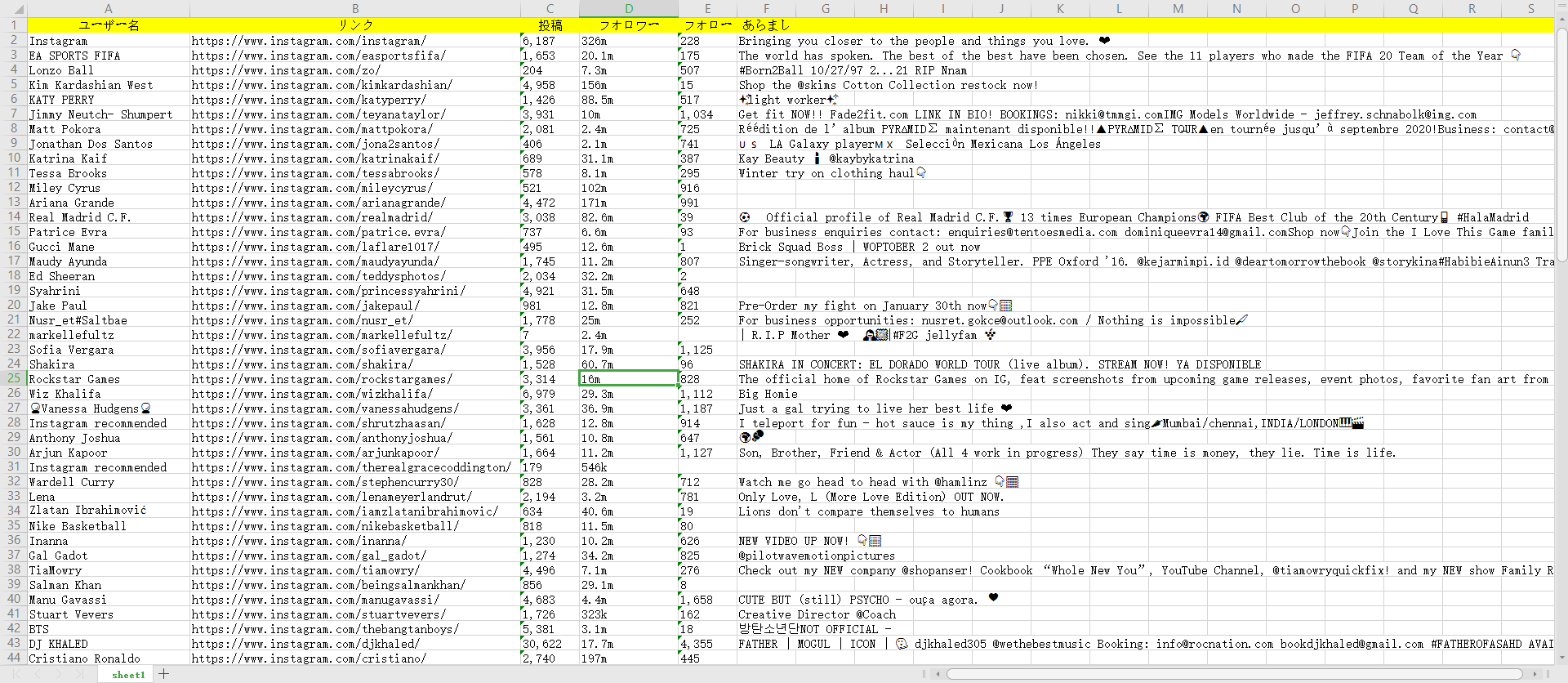
Task: Add a new sheet with the plus button
Action: click(x=164, y=674)
